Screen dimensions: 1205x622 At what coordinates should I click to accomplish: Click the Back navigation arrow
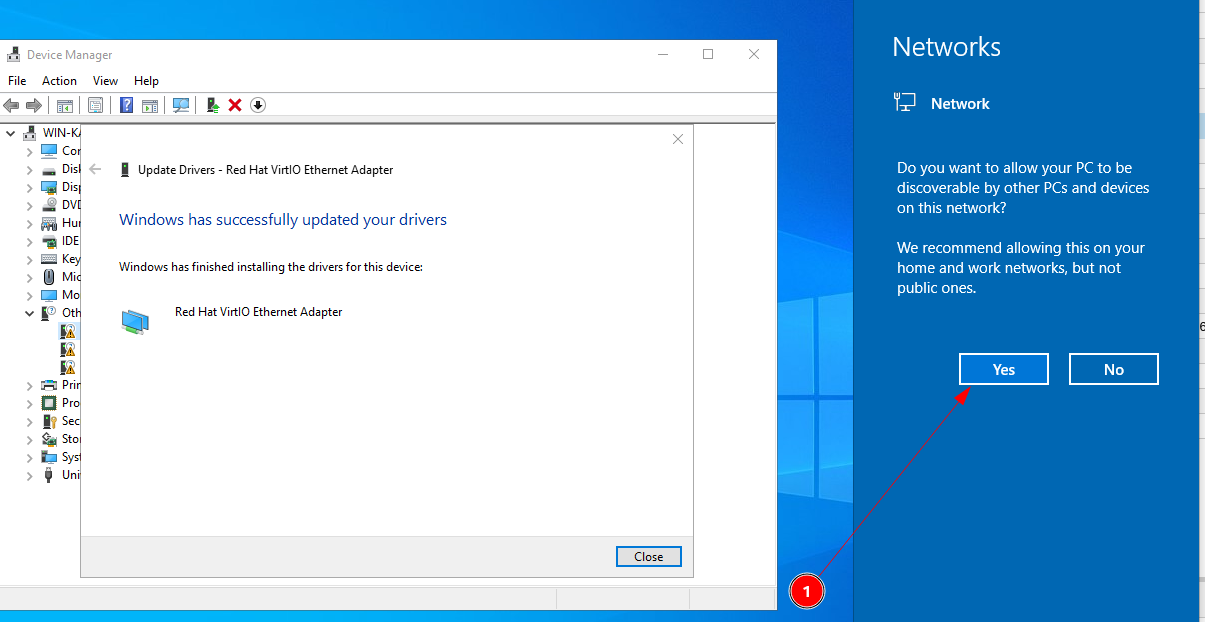(x=12, y=105)
